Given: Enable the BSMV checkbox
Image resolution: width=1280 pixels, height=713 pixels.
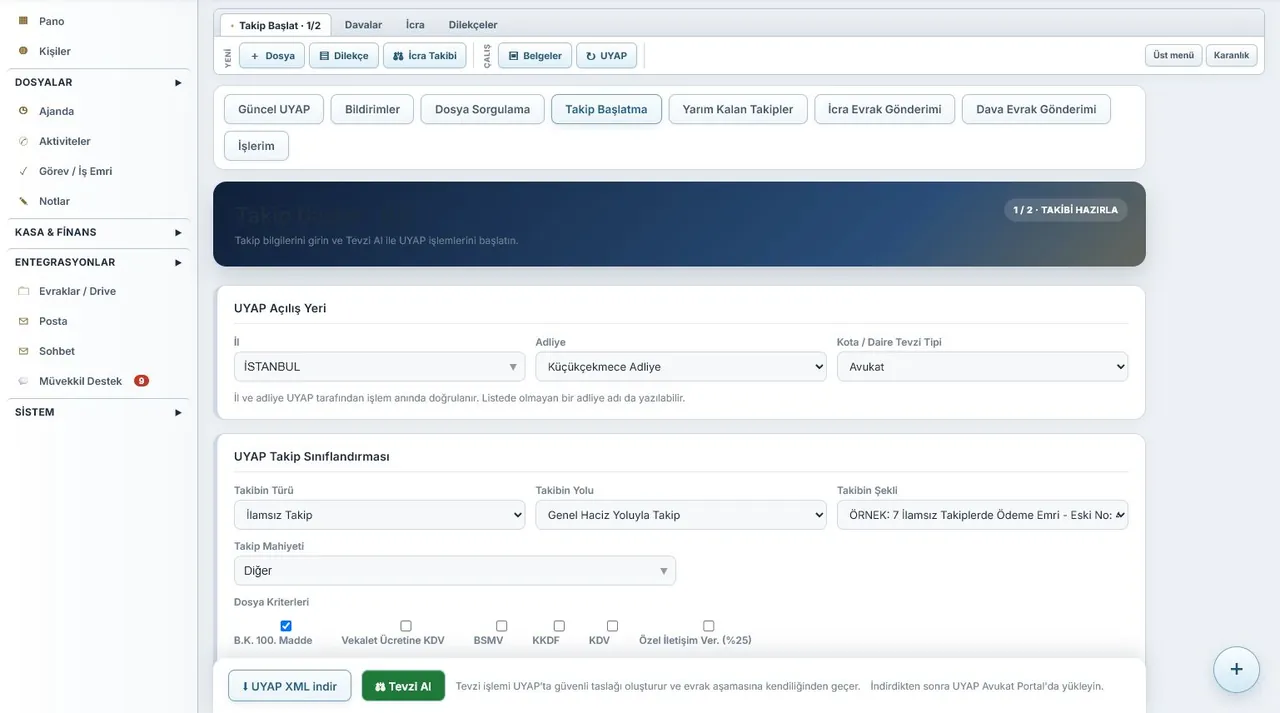Looking at the screenshot, I should (502, 626).
